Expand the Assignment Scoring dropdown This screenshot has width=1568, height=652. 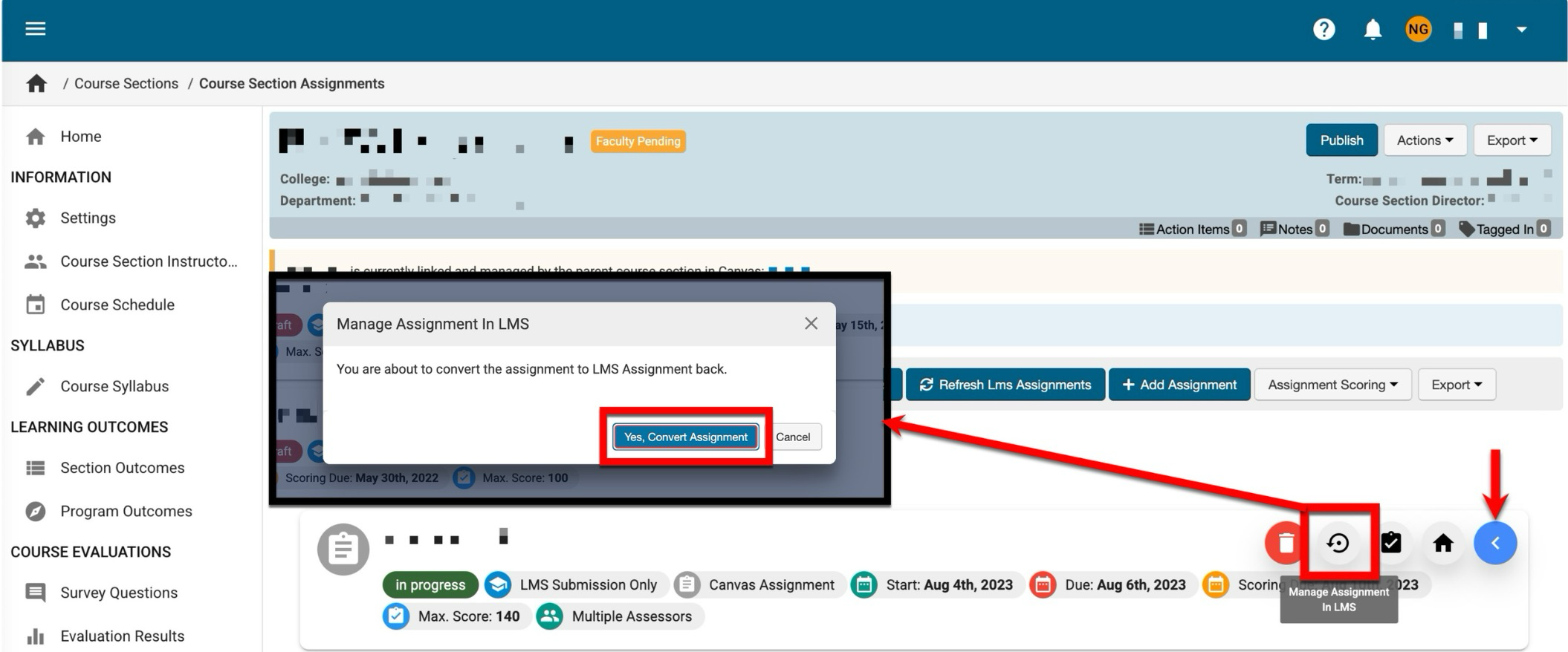click(1332, 385)
